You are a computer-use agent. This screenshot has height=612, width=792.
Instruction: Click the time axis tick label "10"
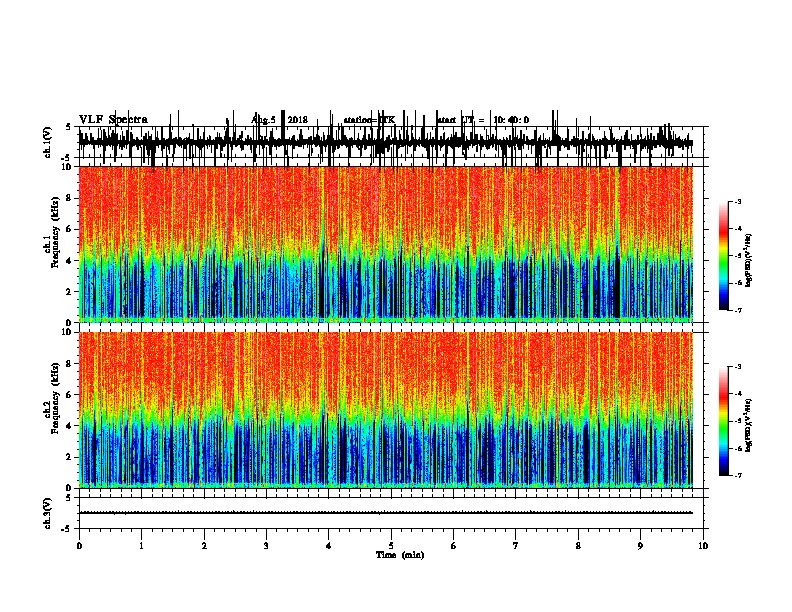[x=703, y=546]
